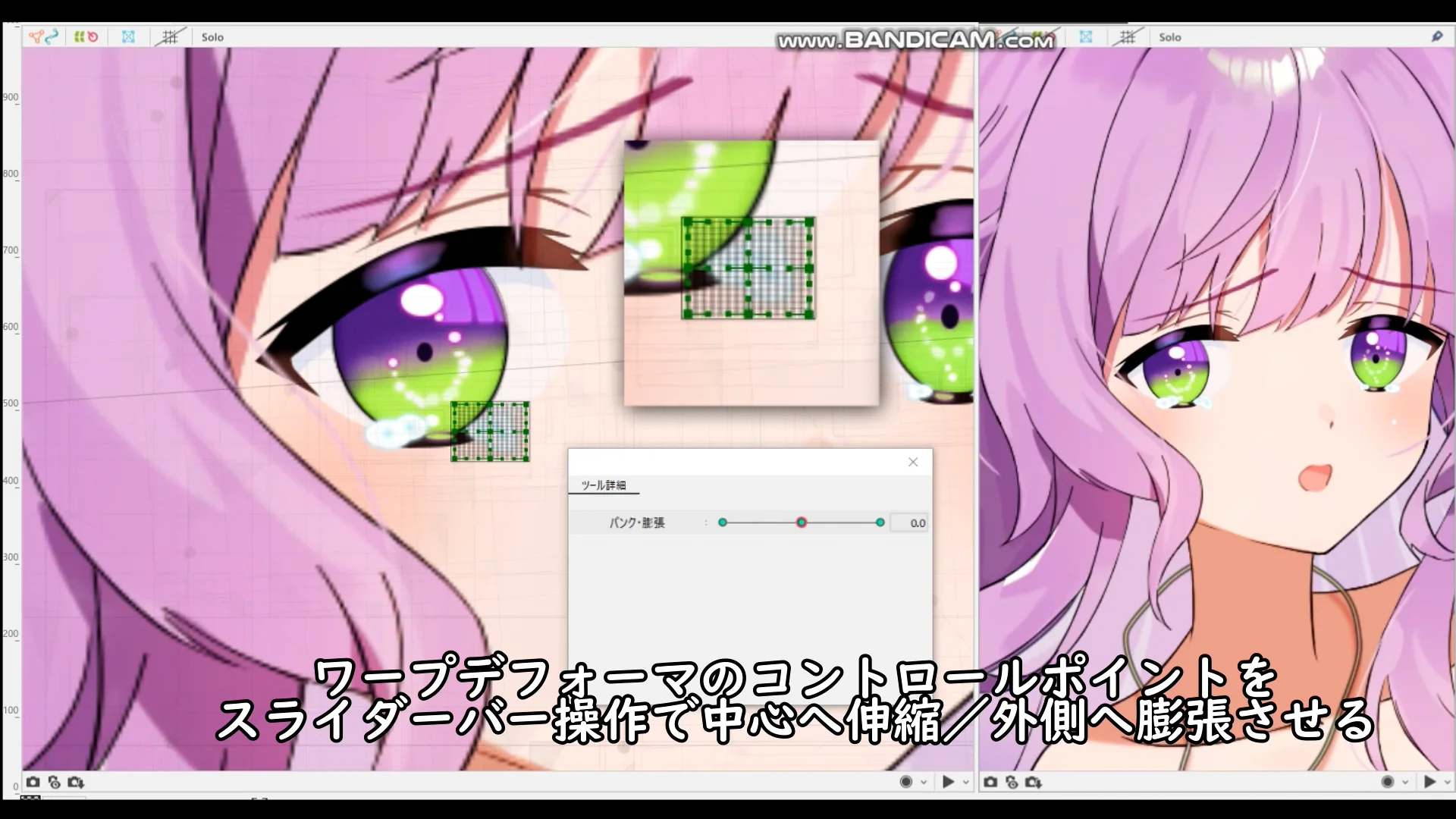
Task: Click the red rotation deformer icon
Action: [93, 36]
